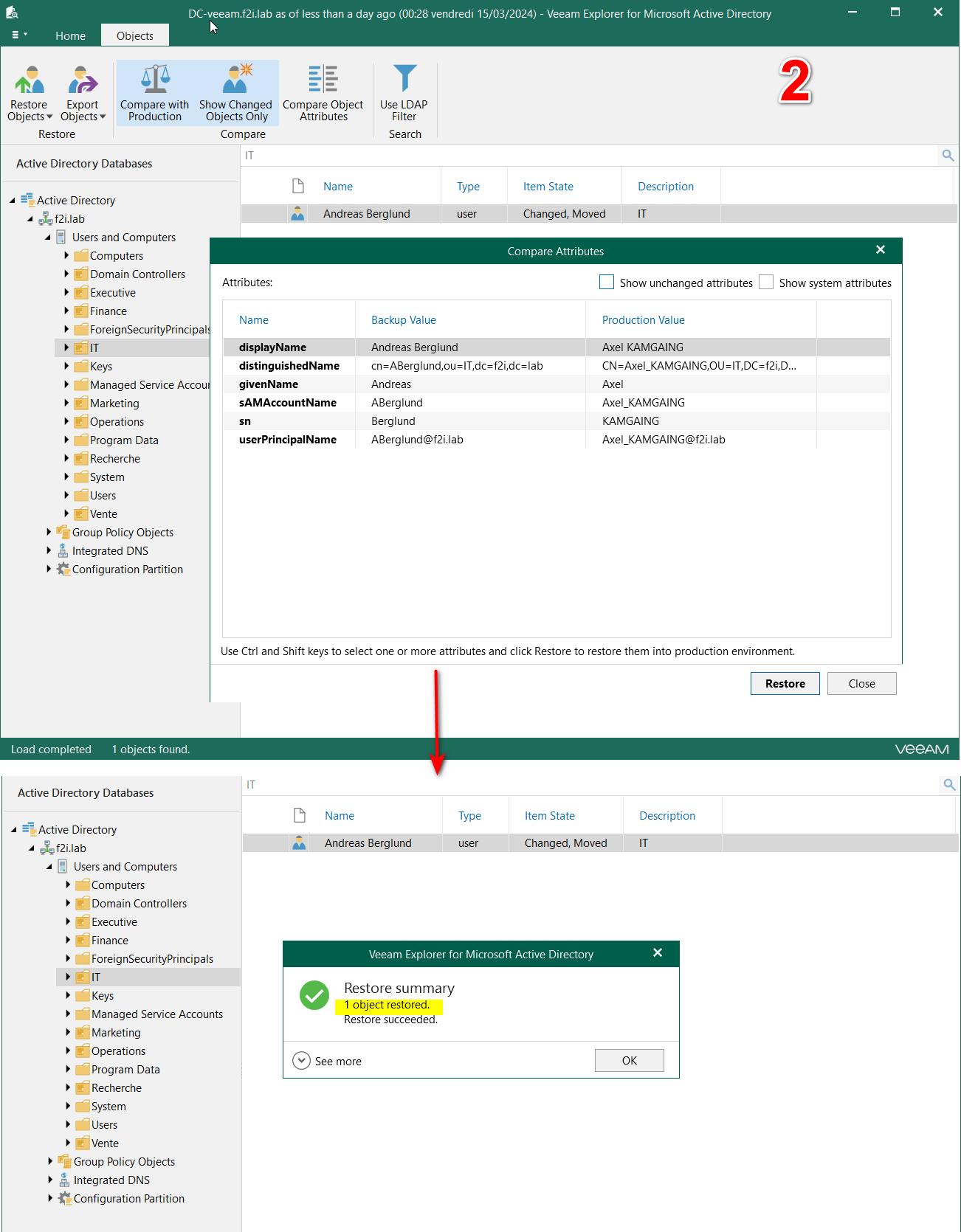Close the Restore summary dialog with X
This screenshot has height=1232, width=961.
coord(658,953)
